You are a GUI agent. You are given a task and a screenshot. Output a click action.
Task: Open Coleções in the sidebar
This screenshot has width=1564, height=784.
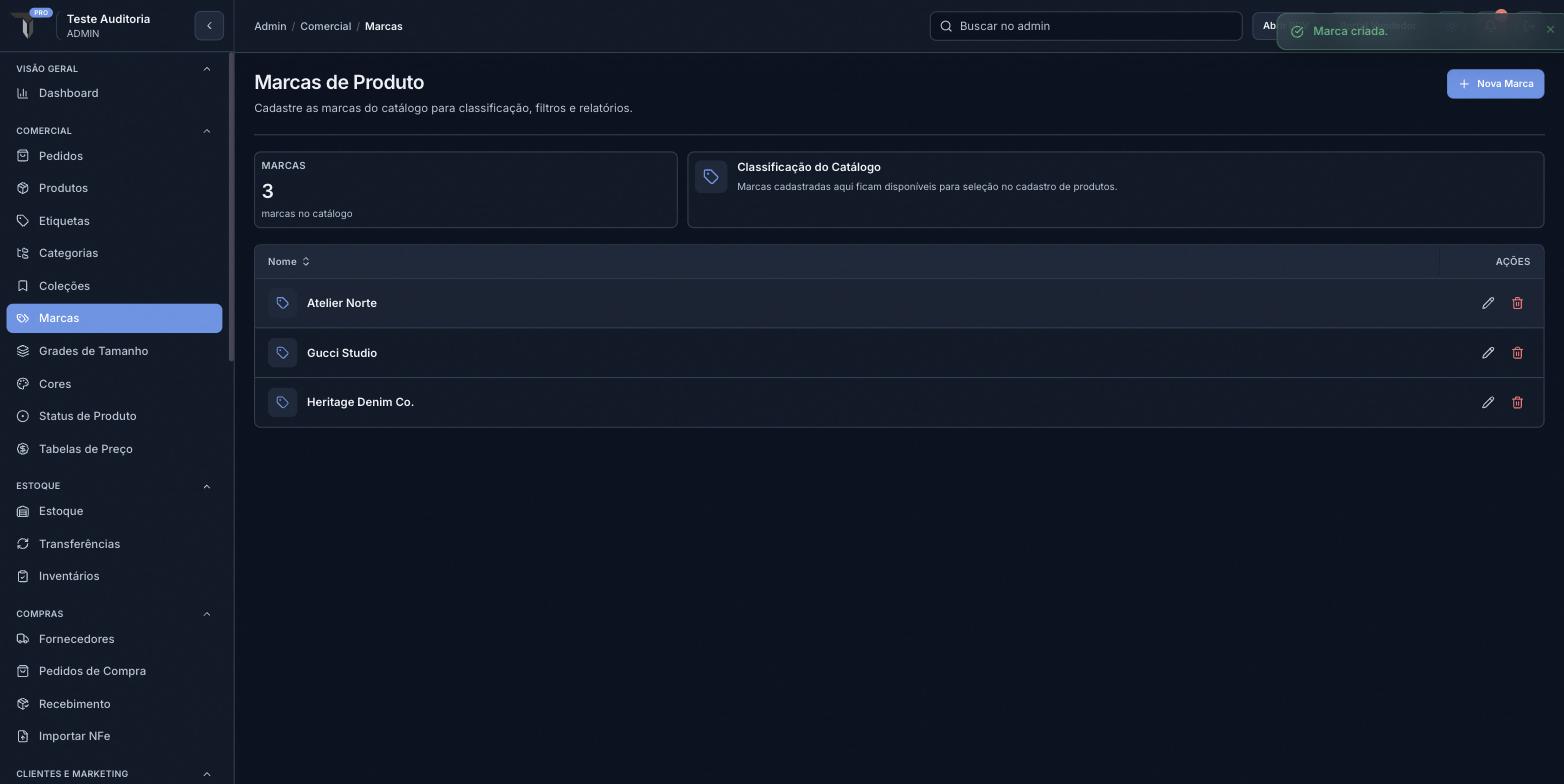pyautogui.click(x=114, y=286)
